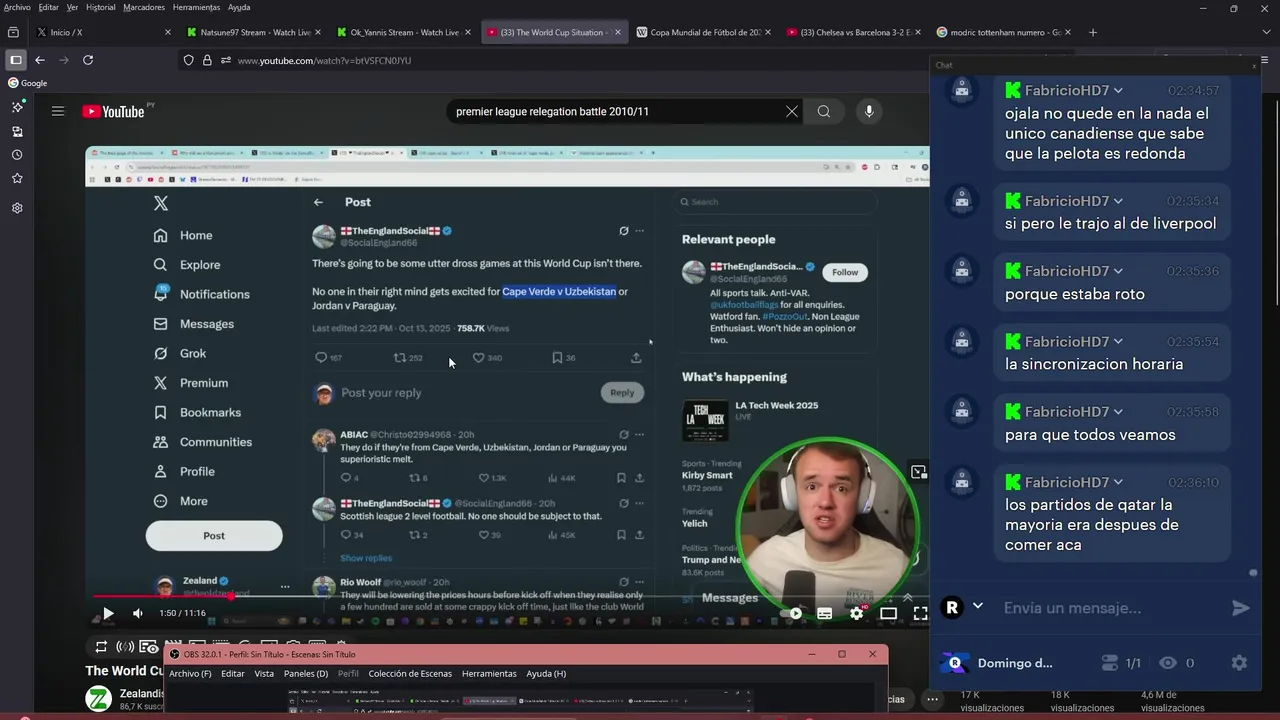Click the site shield tracking-protection icon

[x=188, y=60]
